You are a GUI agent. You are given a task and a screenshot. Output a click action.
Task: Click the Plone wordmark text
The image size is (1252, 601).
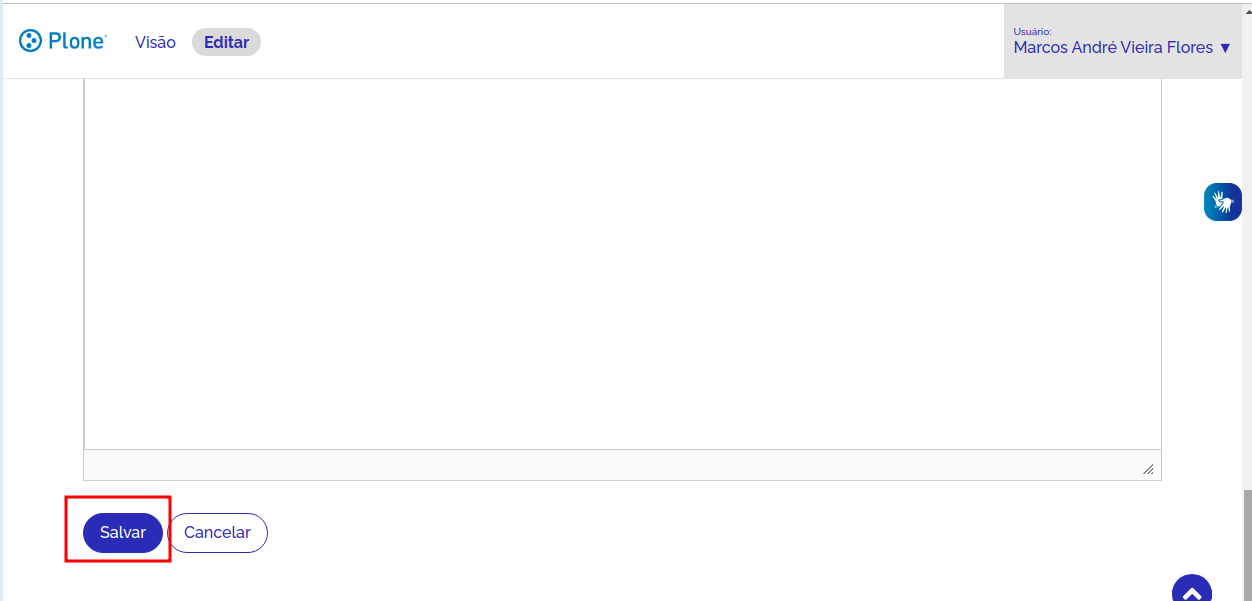point(79,41)
